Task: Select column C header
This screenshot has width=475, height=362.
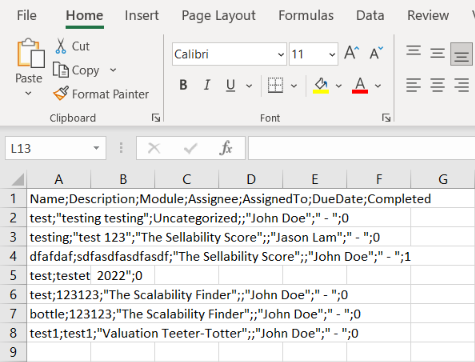Action: click(x=187, y=179)
